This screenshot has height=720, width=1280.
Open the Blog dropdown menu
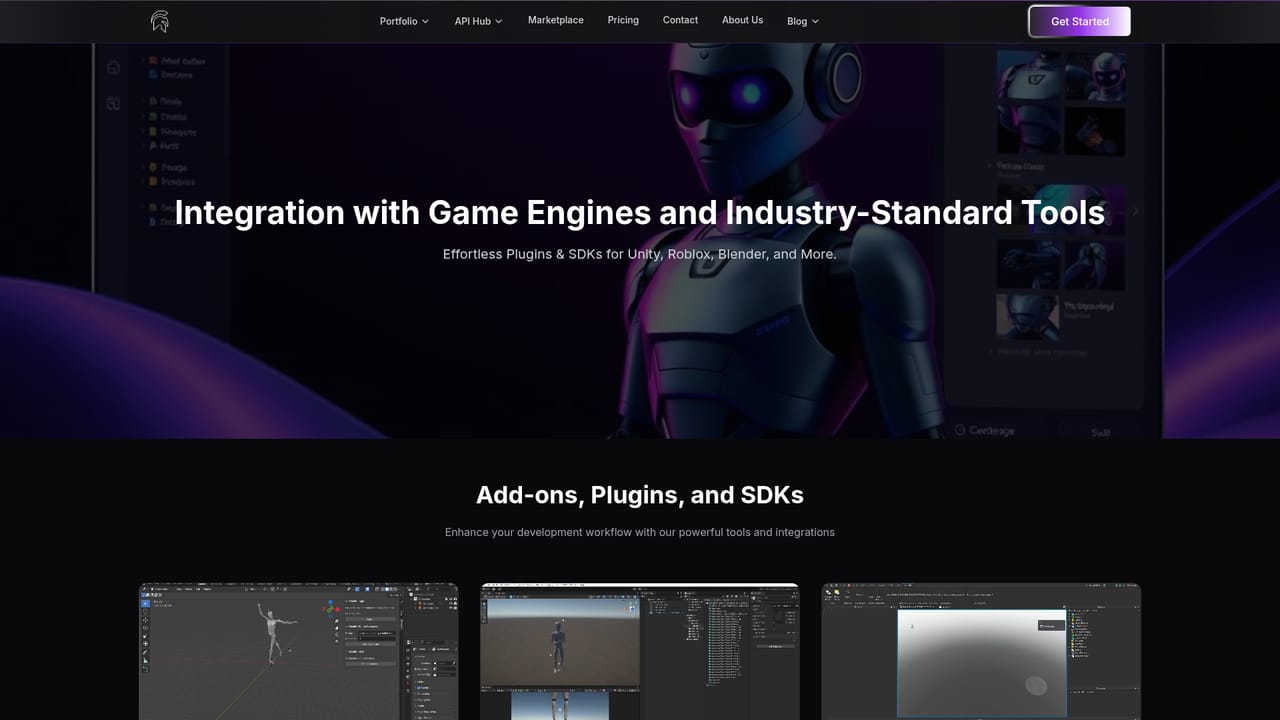tap(802, 21)
